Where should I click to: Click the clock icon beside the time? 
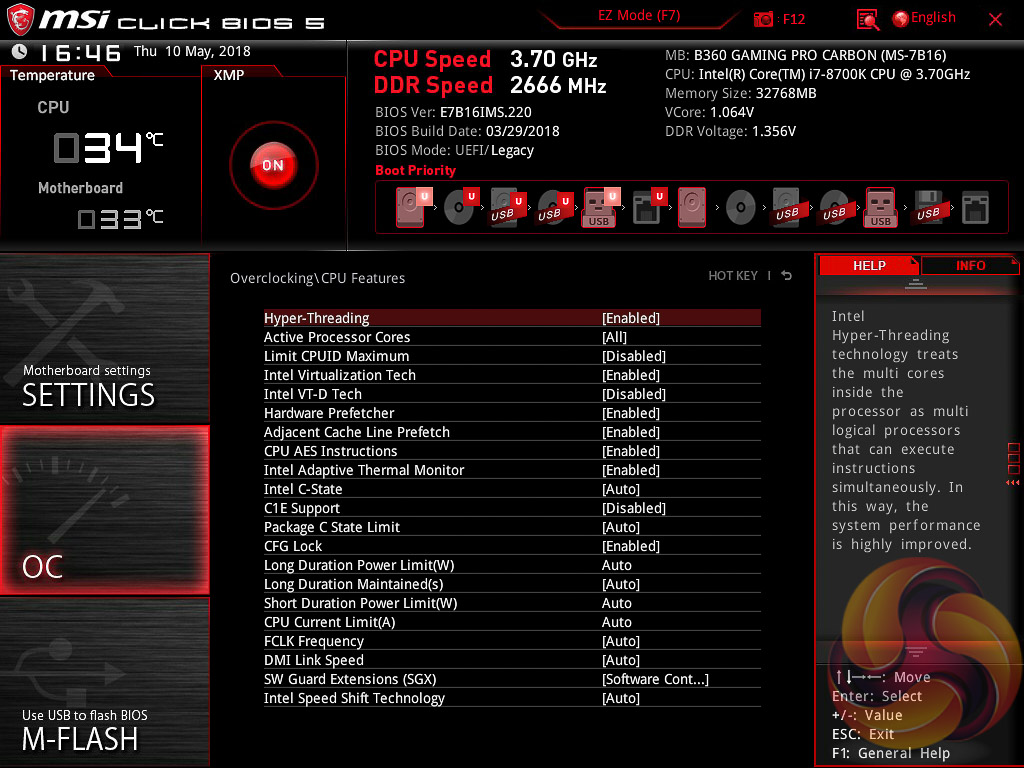20,51
